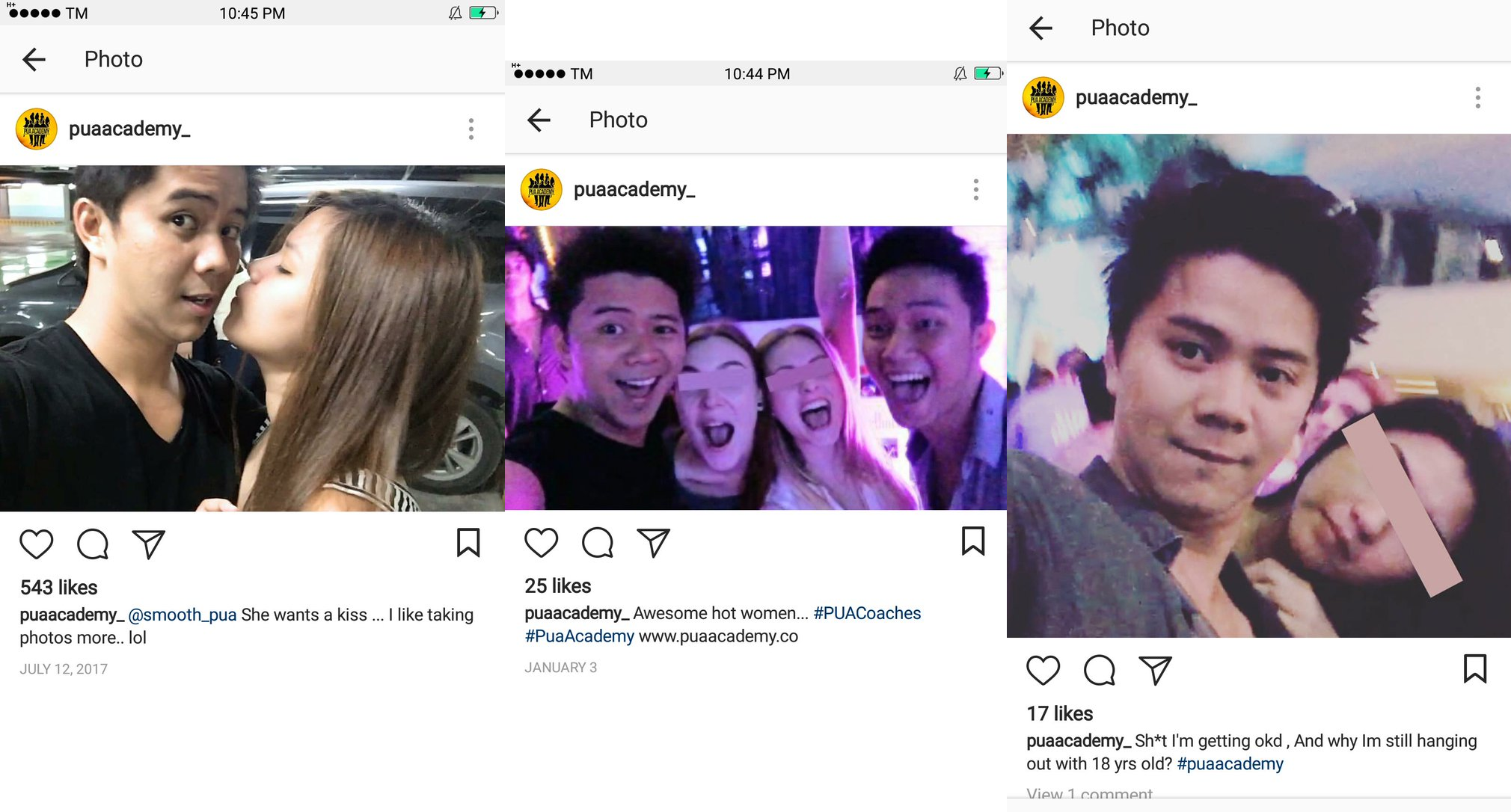Tap comment bubble under the 17-likes post
Screen dimensions: 1511x812
pyautogui.click(x=1099, y=670)
